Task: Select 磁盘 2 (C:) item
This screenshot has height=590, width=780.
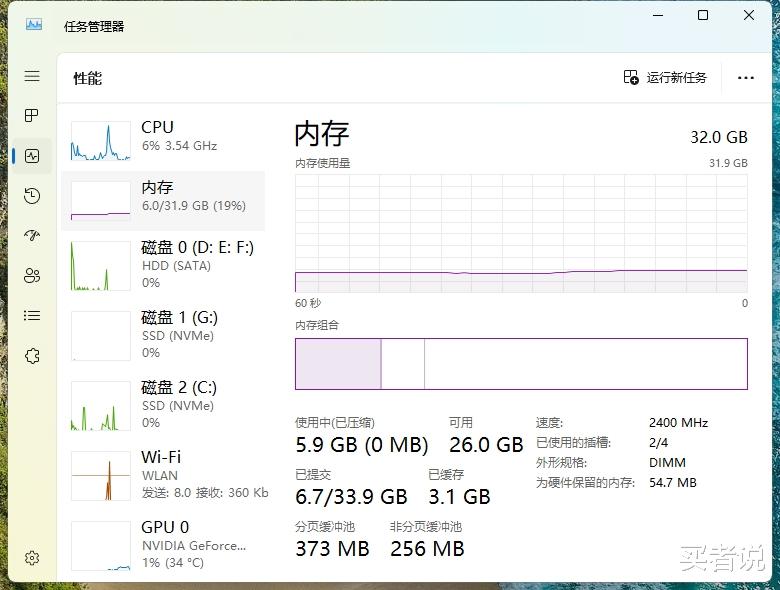Action: coord(163,405)
